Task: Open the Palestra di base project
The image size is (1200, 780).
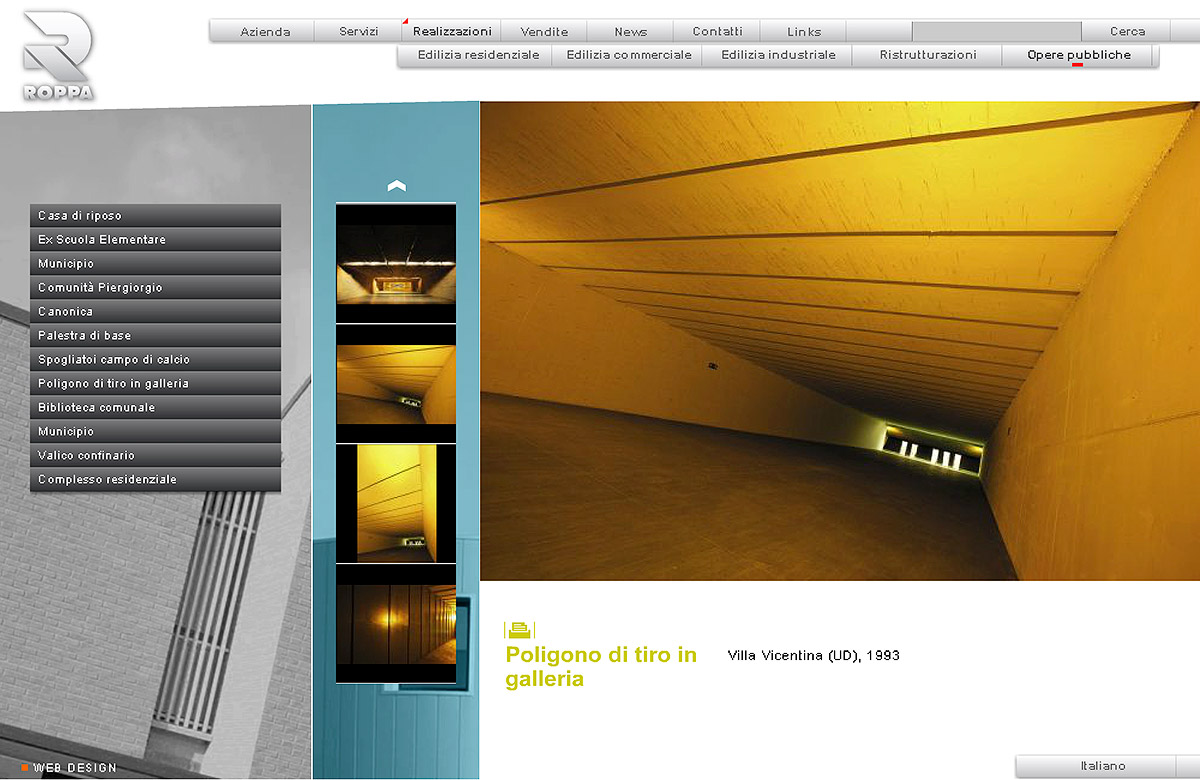Action: [x=155, y=336]
